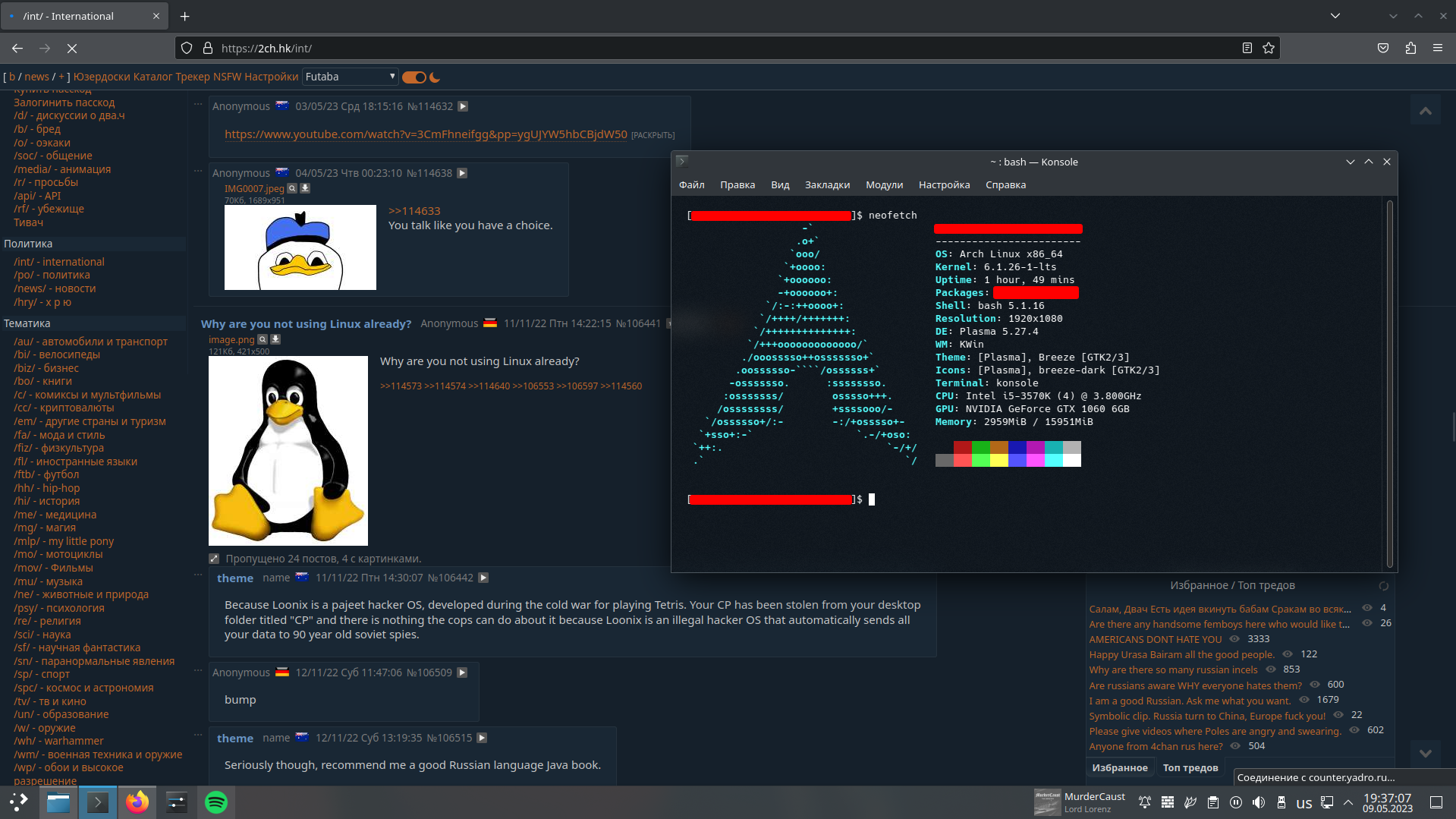
Task: Switch to the Избранное tab
Action: tap(1120, 768)
